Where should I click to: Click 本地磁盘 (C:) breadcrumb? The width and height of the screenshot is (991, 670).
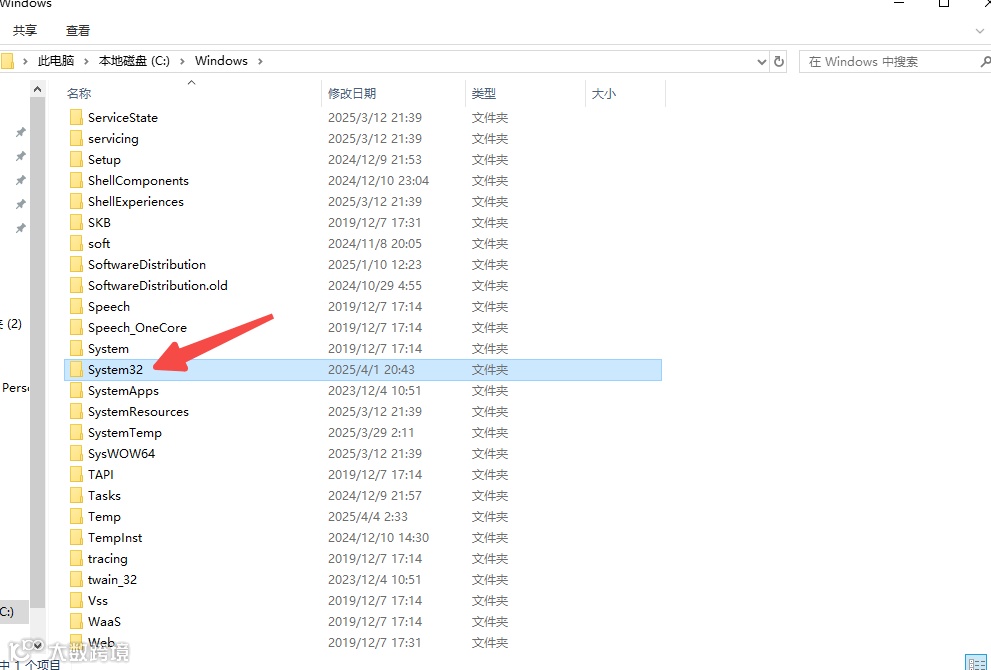click(134, 61)
